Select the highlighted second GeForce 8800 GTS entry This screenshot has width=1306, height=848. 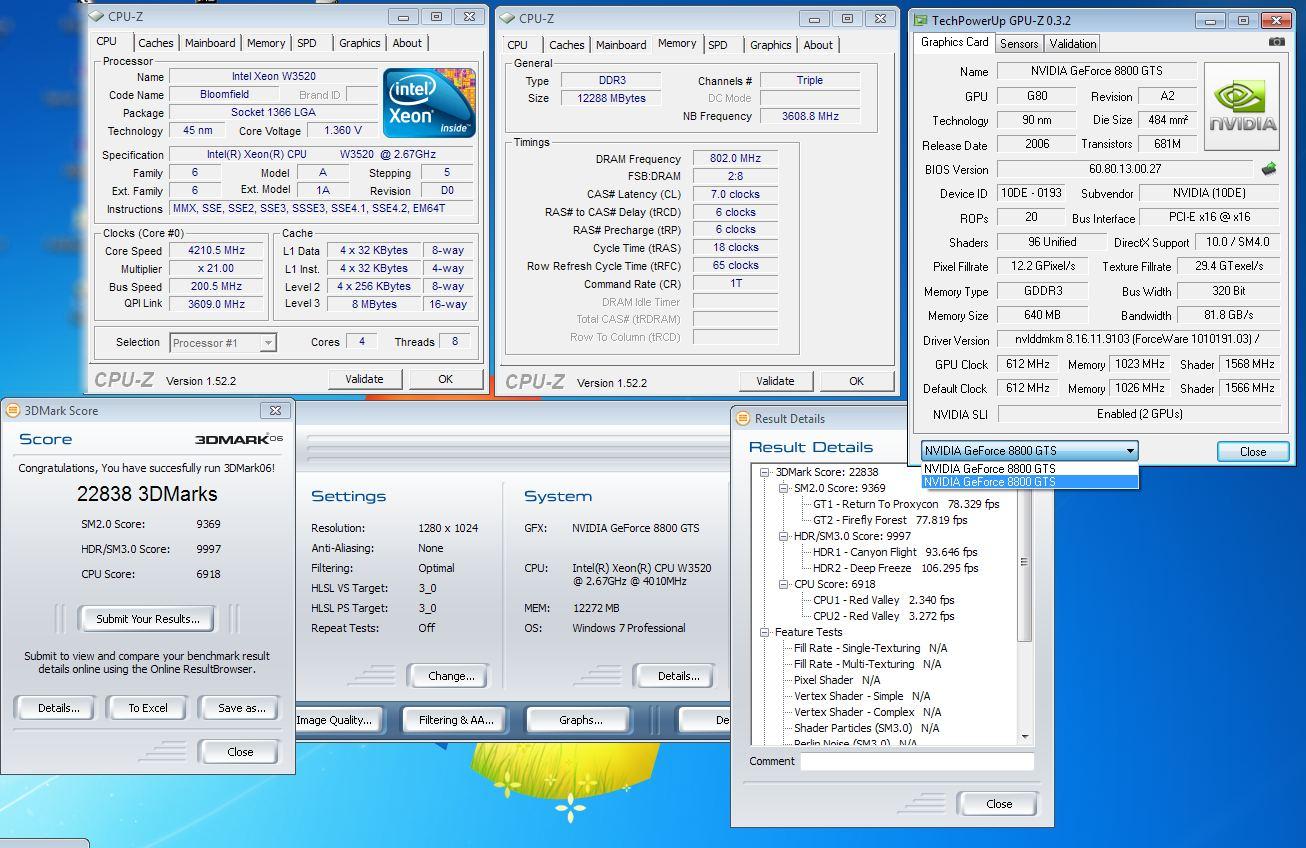point(1030,482)
